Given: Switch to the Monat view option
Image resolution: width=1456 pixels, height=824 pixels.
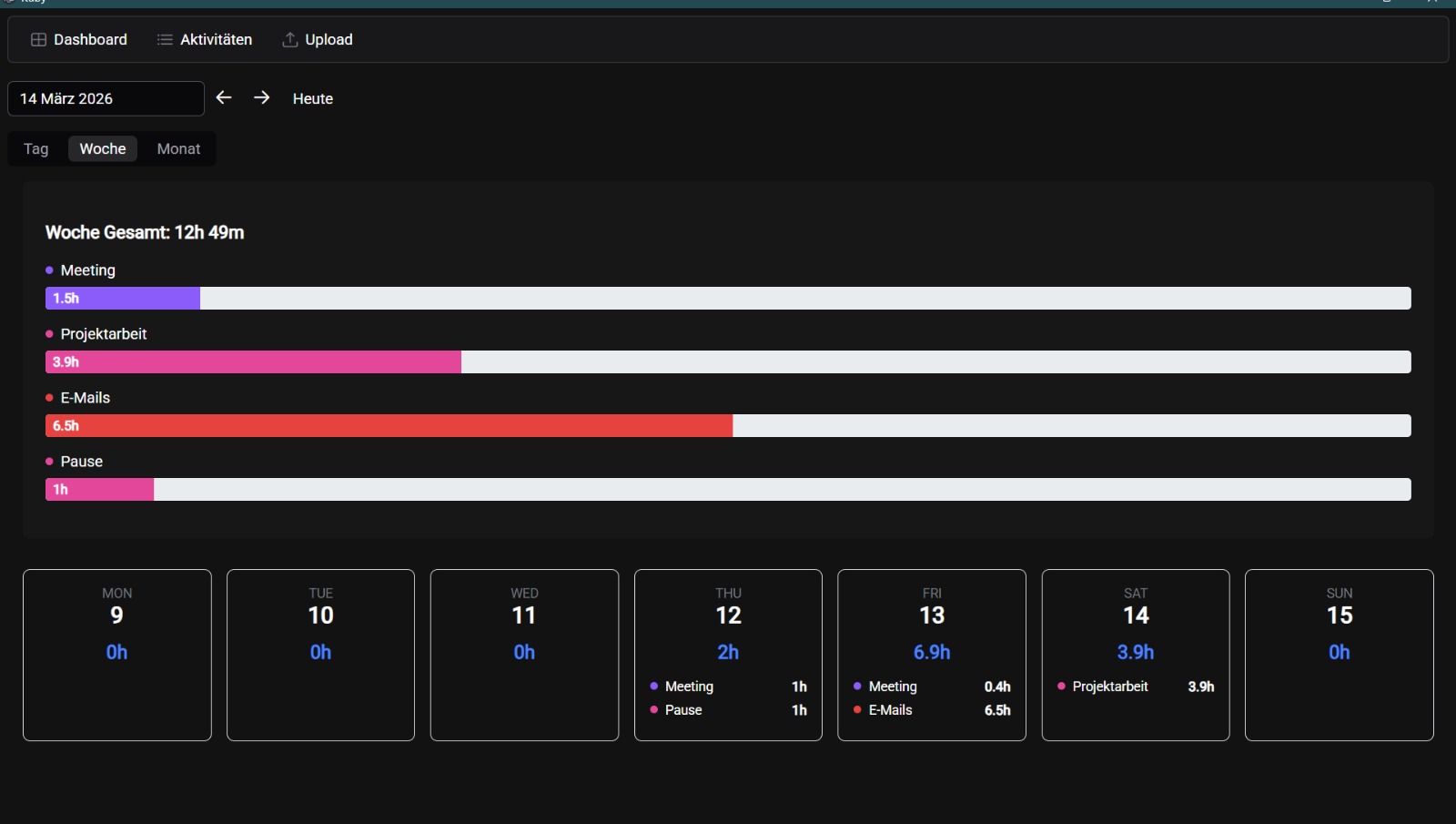Looking at the screenshot, I should click(x=177, y=148).
